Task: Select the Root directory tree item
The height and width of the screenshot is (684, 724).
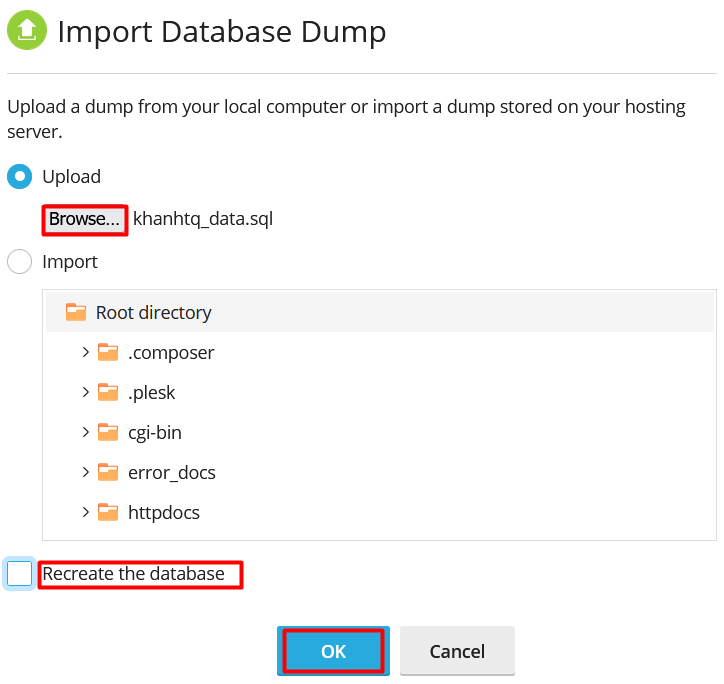Action: point(153,312)
